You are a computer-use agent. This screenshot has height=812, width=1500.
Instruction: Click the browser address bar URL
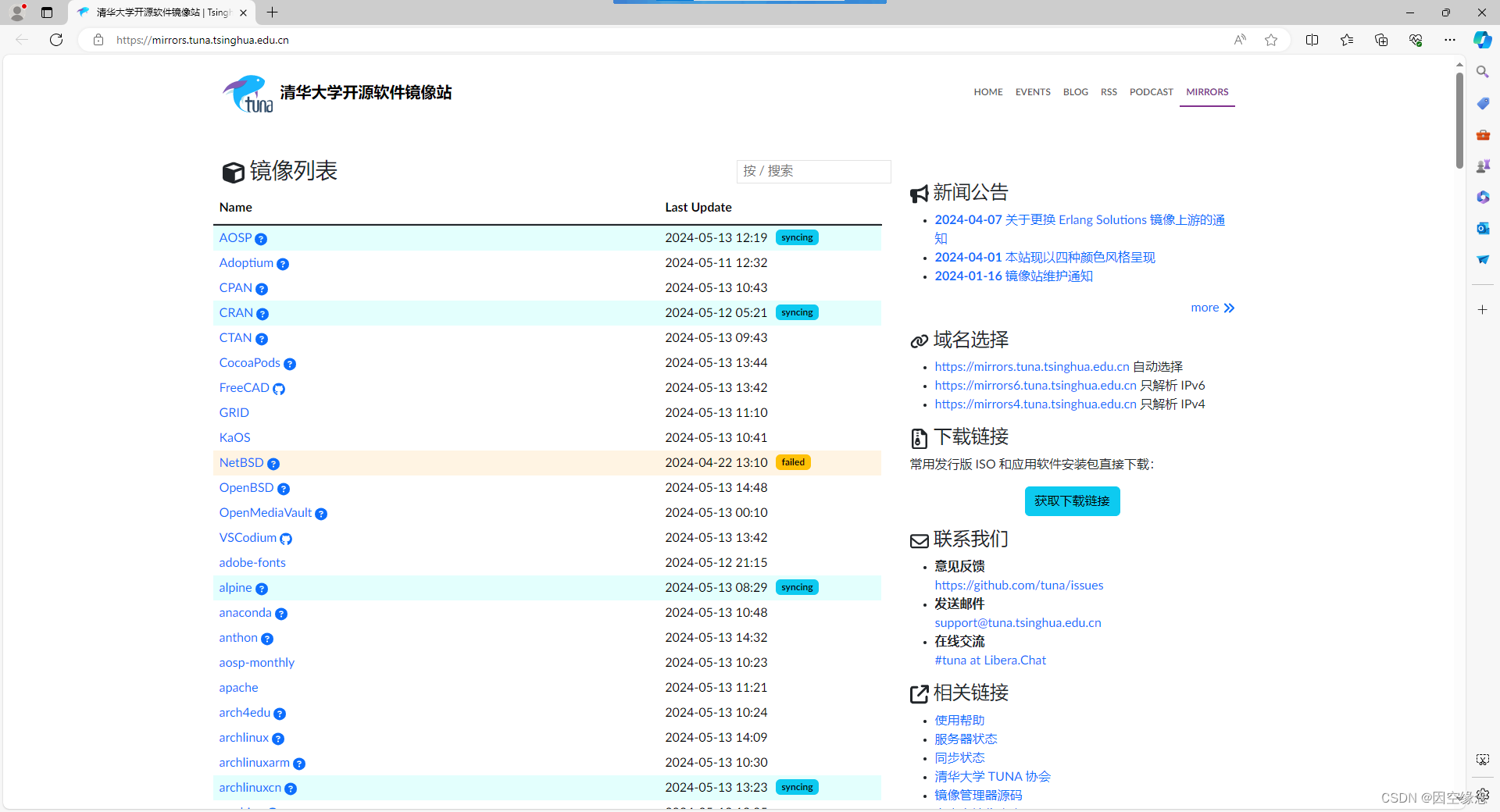pos(202,40)
